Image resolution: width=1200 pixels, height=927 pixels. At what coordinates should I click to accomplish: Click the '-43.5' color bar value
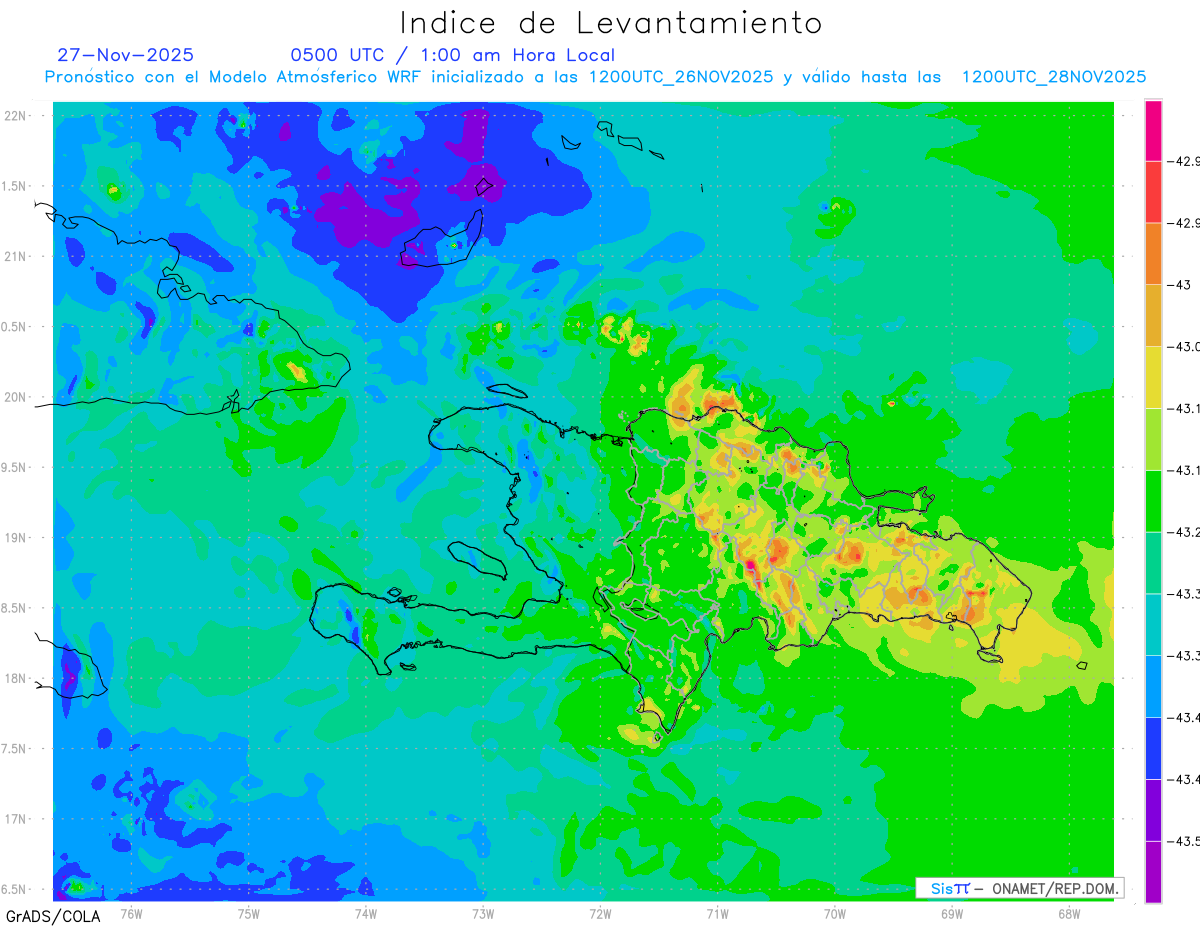click(x=1186, y=841)
